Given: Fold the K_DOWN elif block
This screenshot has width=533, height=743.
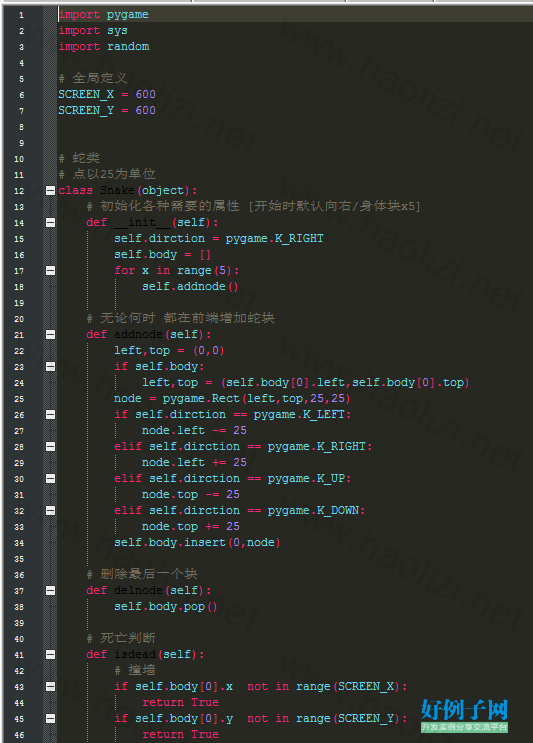Looking at the screenshot, I should 50,510.
